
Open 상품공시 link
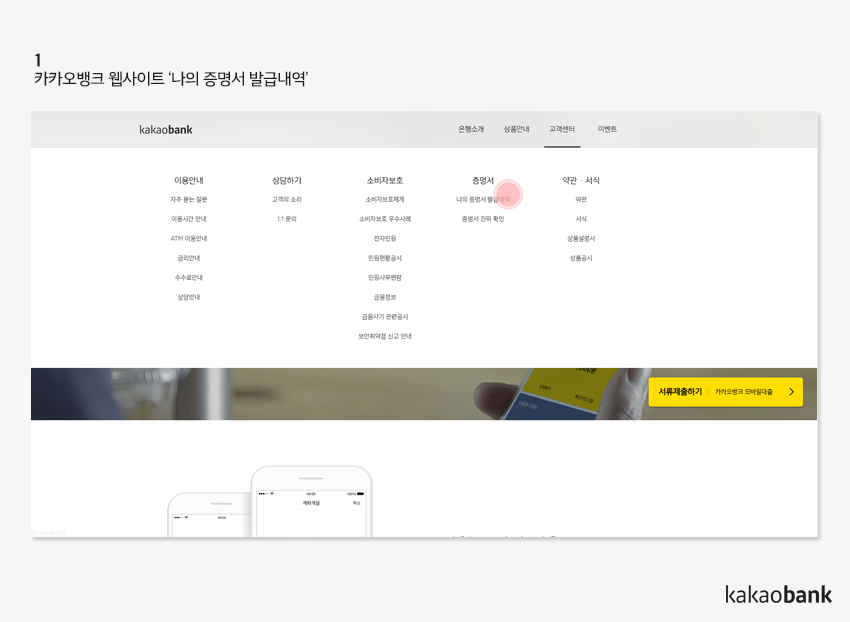581,258
